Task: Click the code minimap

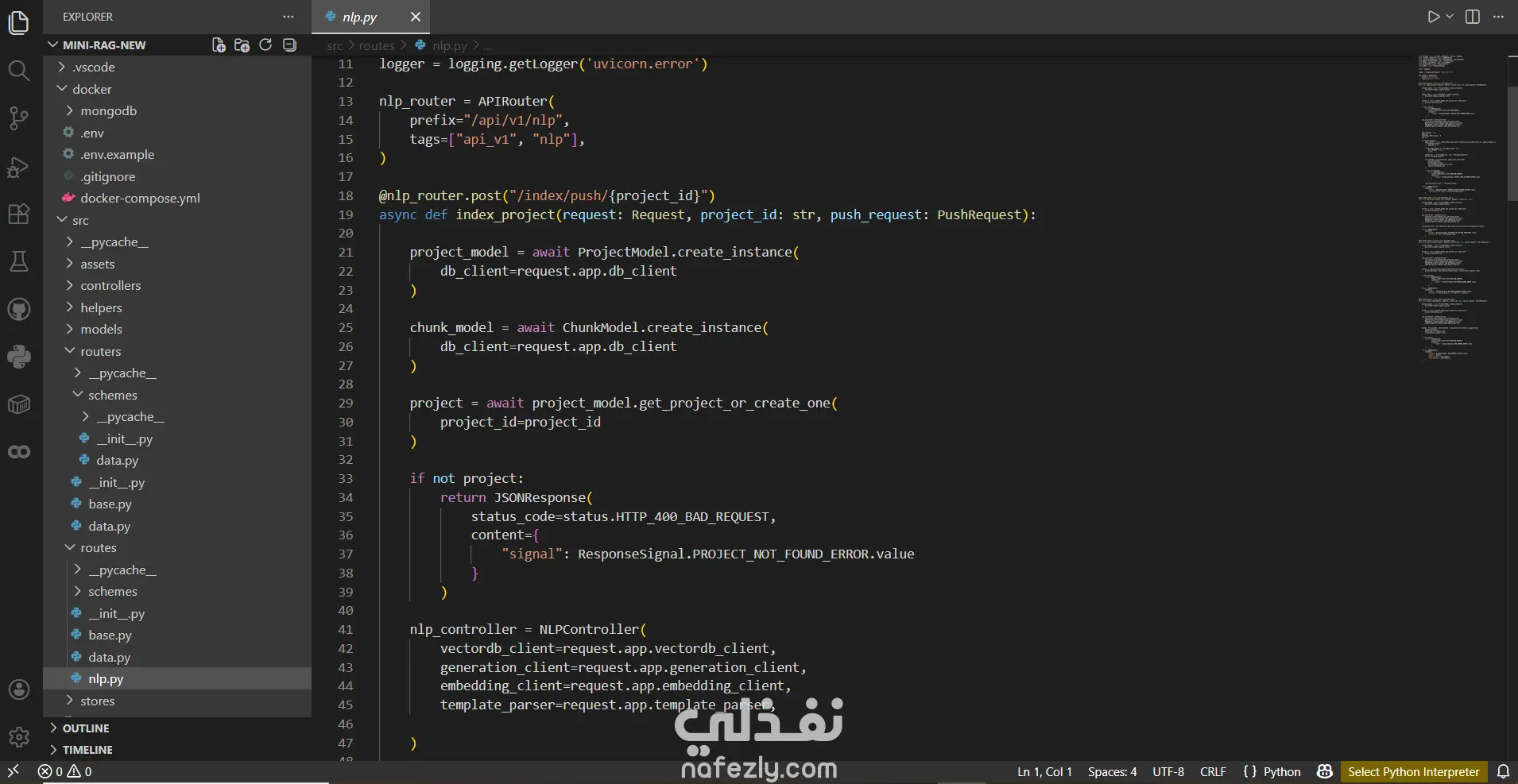Action: 1457,208
